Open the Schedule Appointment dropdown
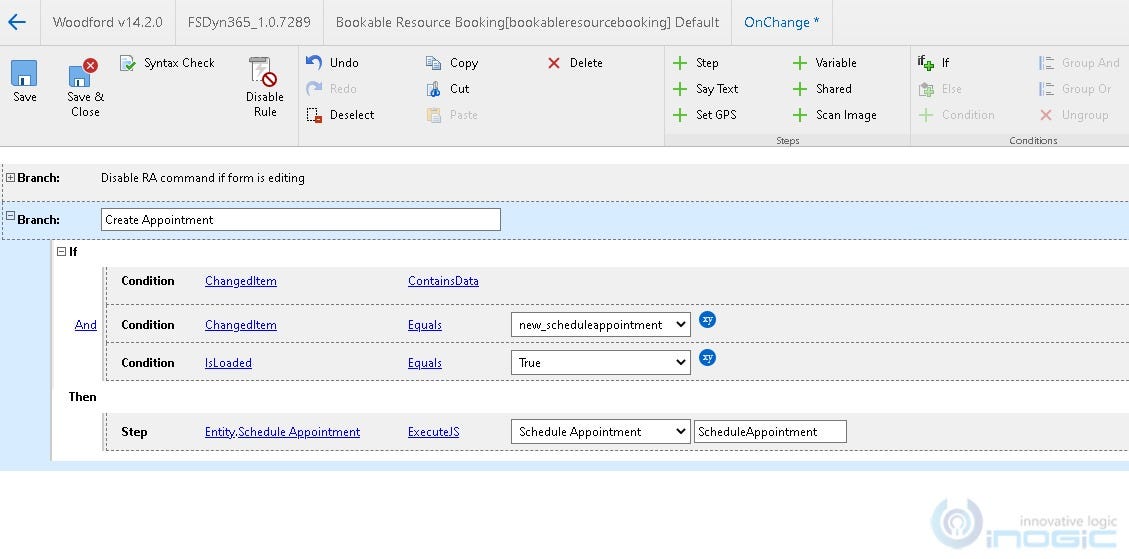 [601, 431]
